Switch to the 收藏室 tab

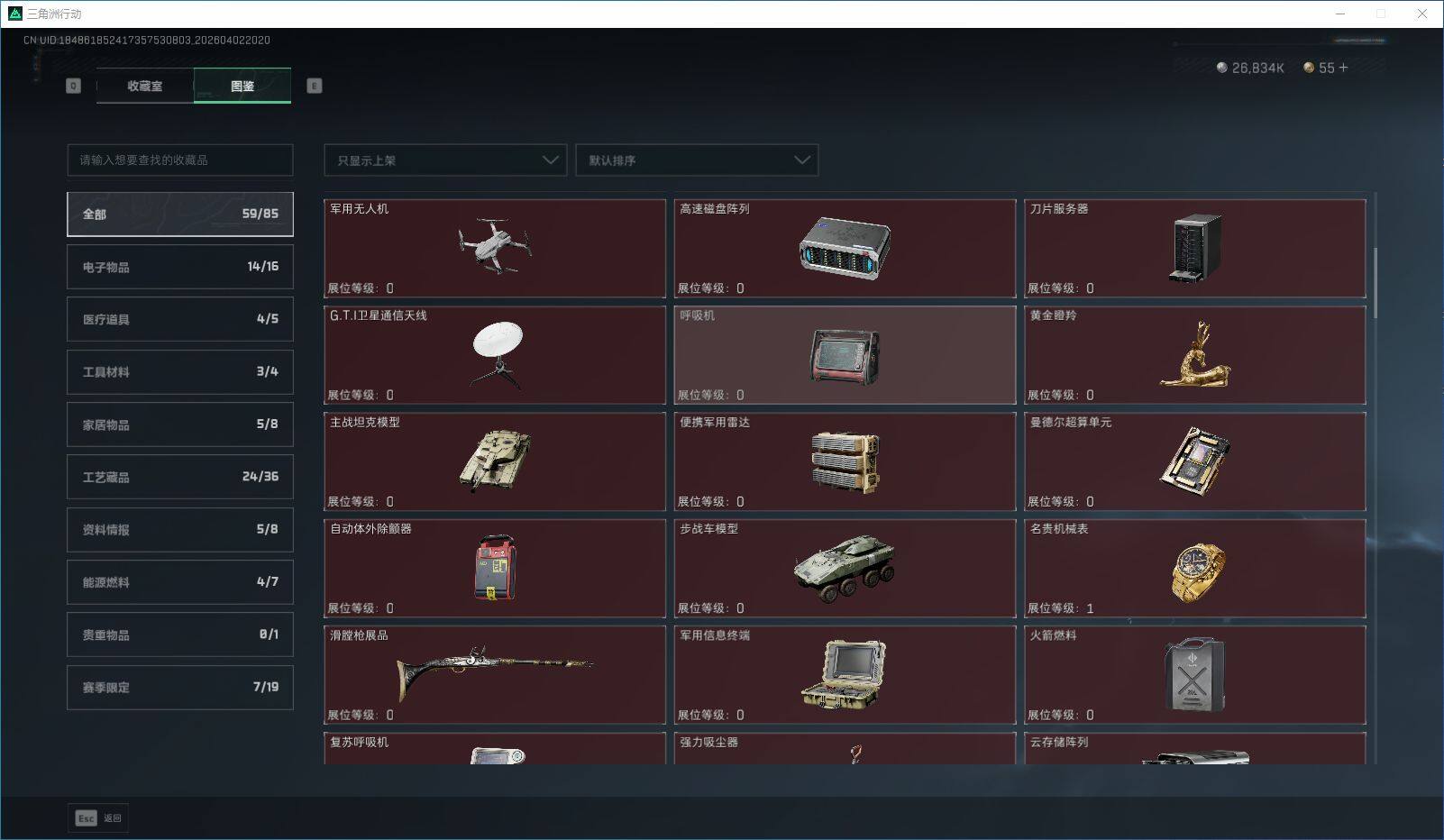coord(144,86)
